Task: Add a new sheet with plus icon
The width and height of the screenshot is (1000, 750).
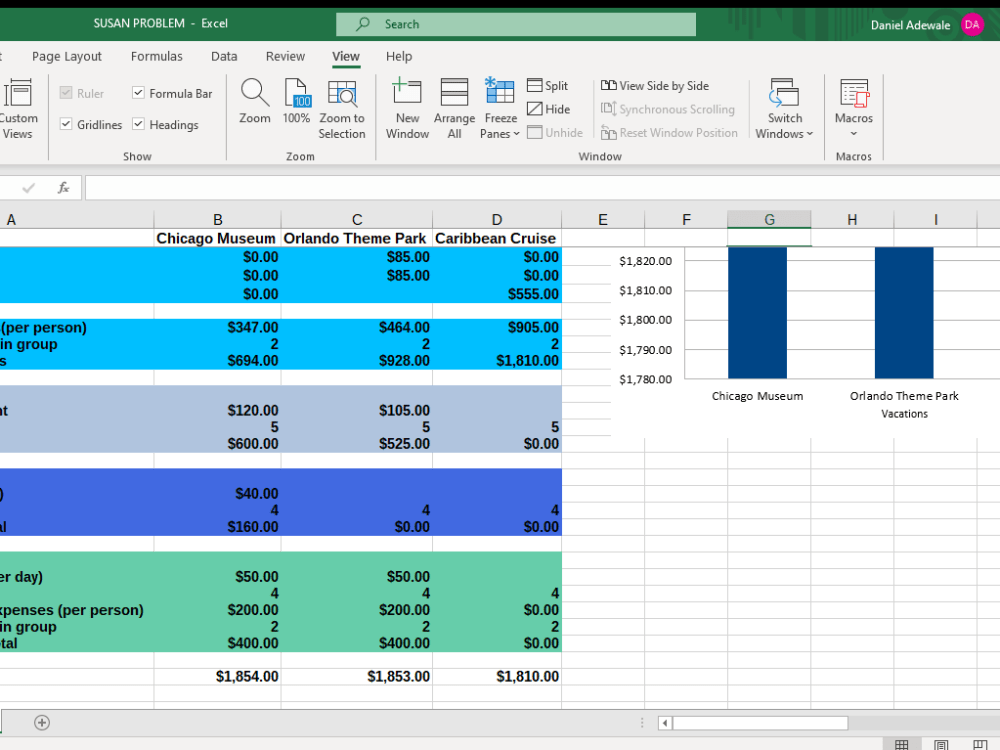Action: tap(42, 723)
